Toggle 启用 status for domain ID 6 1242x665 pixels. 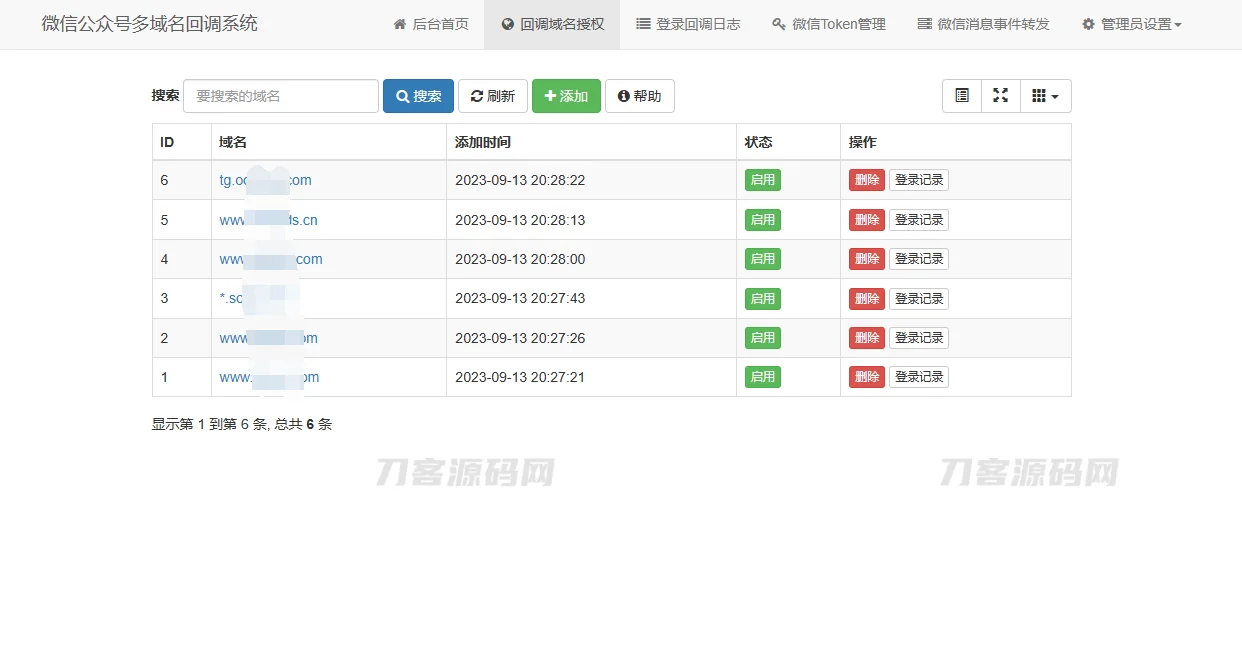(x=762, y=180)
